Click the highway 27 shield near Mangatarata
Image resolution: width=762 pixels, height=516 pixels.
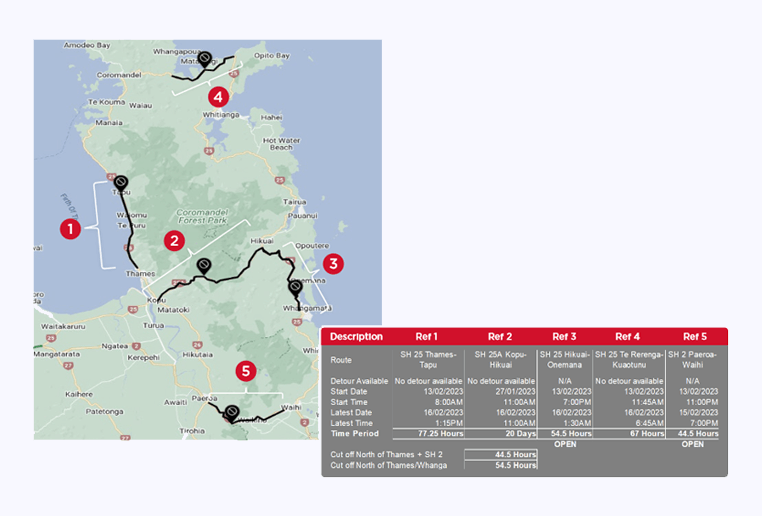pyautogui.click(x=68, y=365)
